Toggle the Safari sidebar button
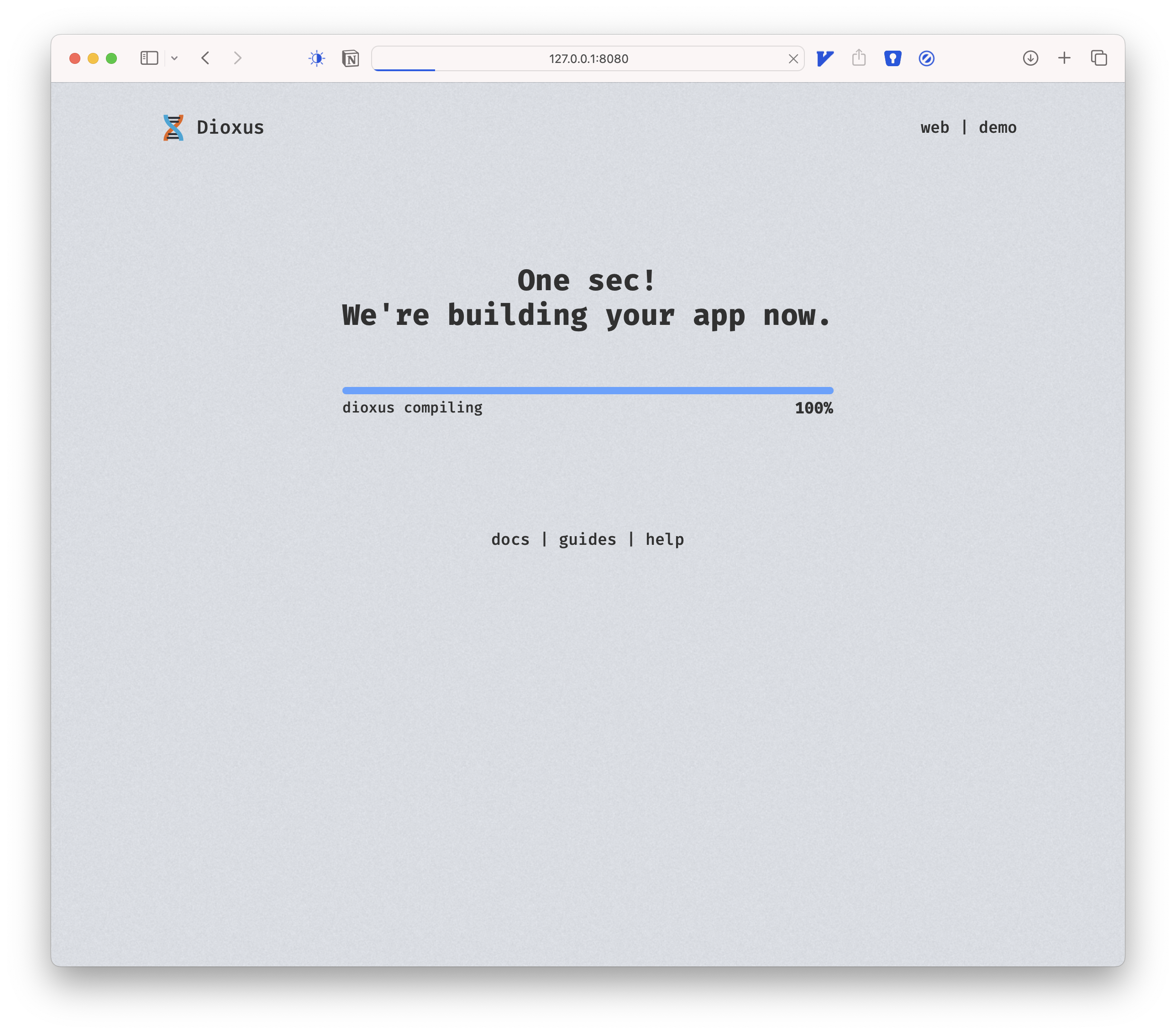This screenshot has width=1176, height=1034. point(149,58)
